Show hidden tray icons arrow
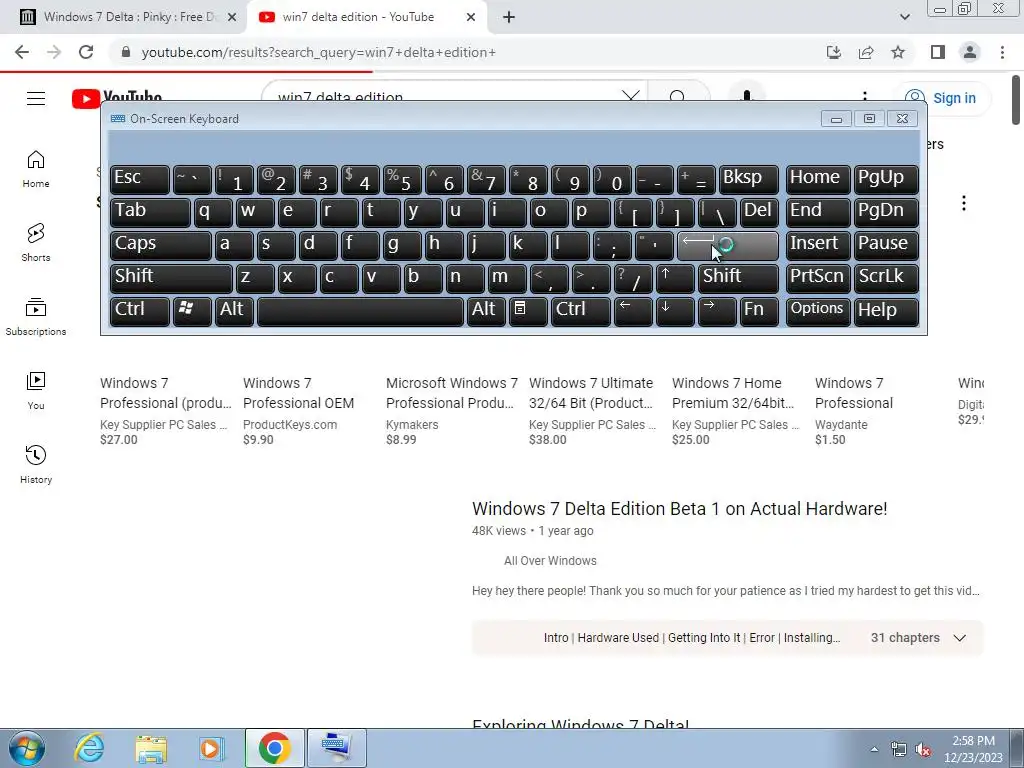Screen dimensions: 1024x768 point(874,750)
